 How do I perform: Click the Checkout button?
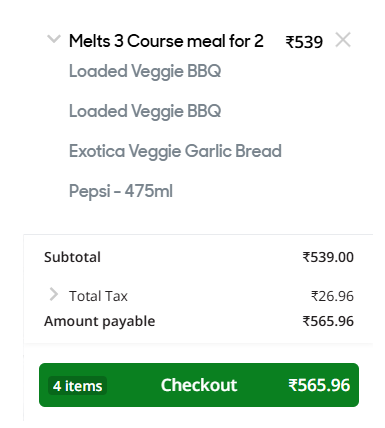(x=199, y=385)
